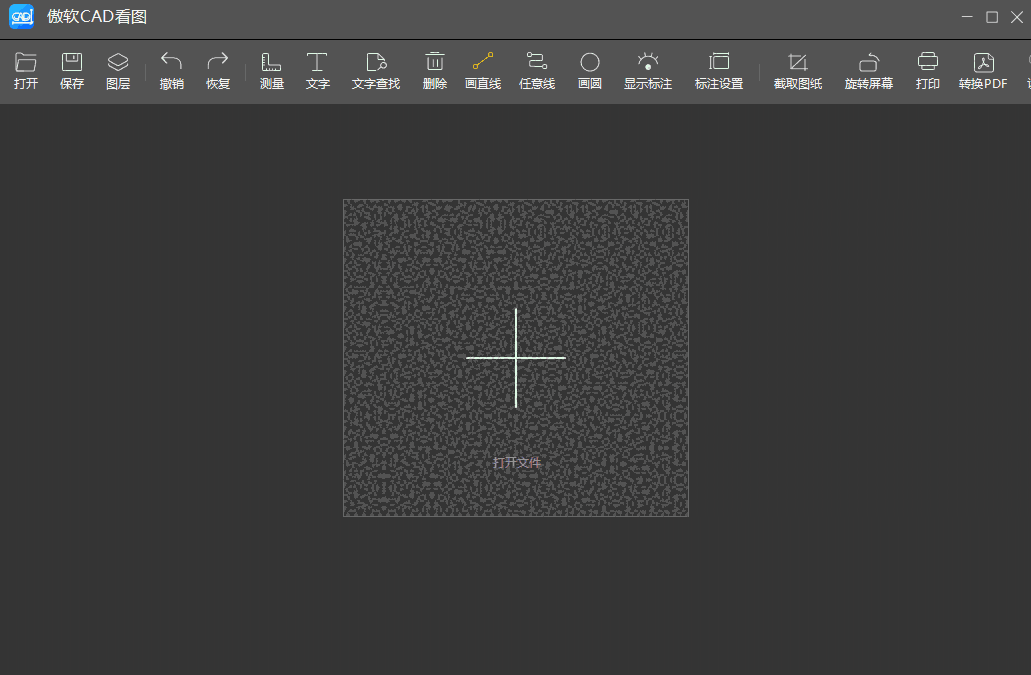Undo the last action (撤销)
This screenshot has width=1031, height=675.
point(171,63)
